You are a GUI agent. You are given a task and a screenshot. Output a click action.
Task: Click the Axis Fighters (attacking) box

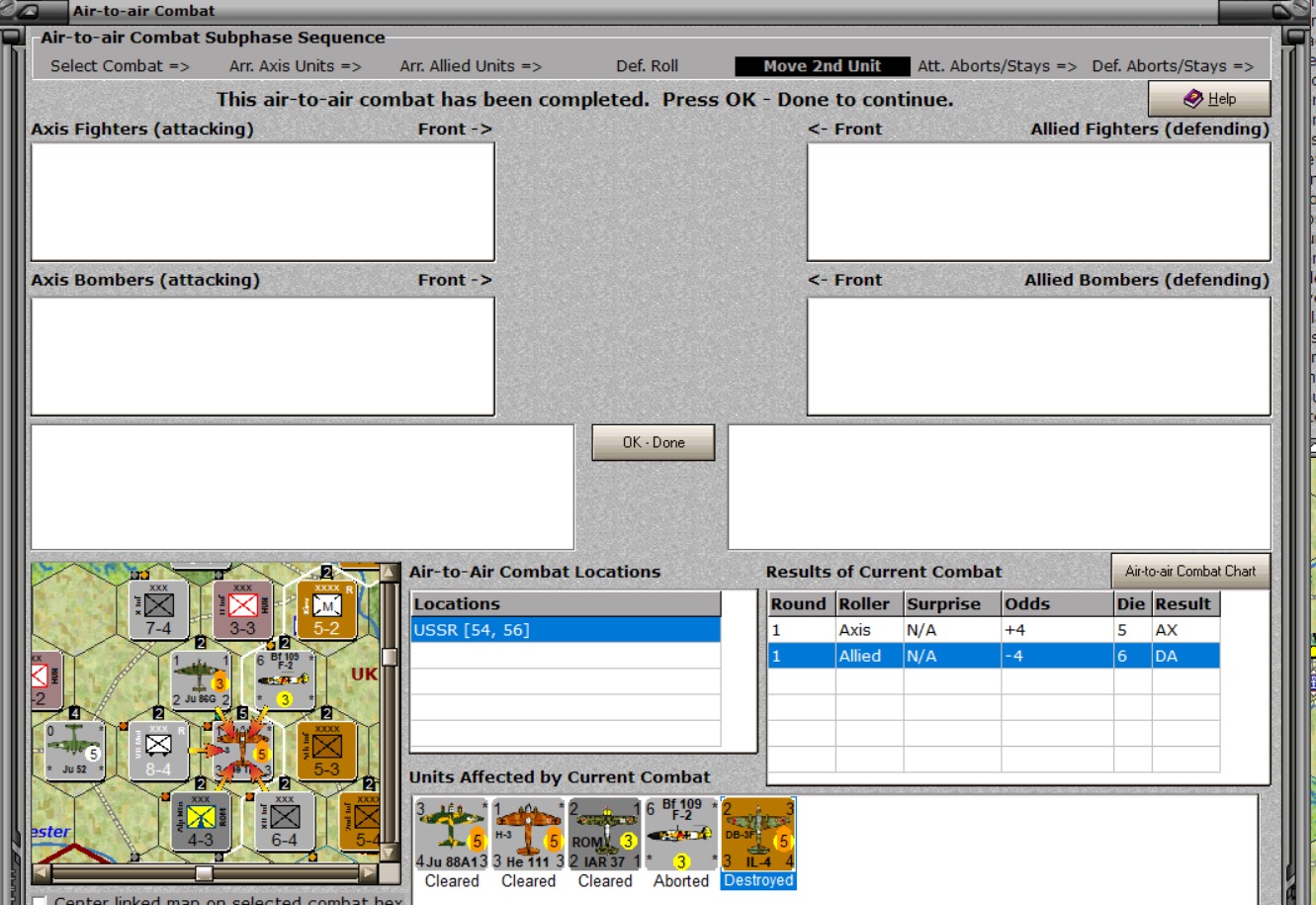pyautogui.click(x=263, y=202)
